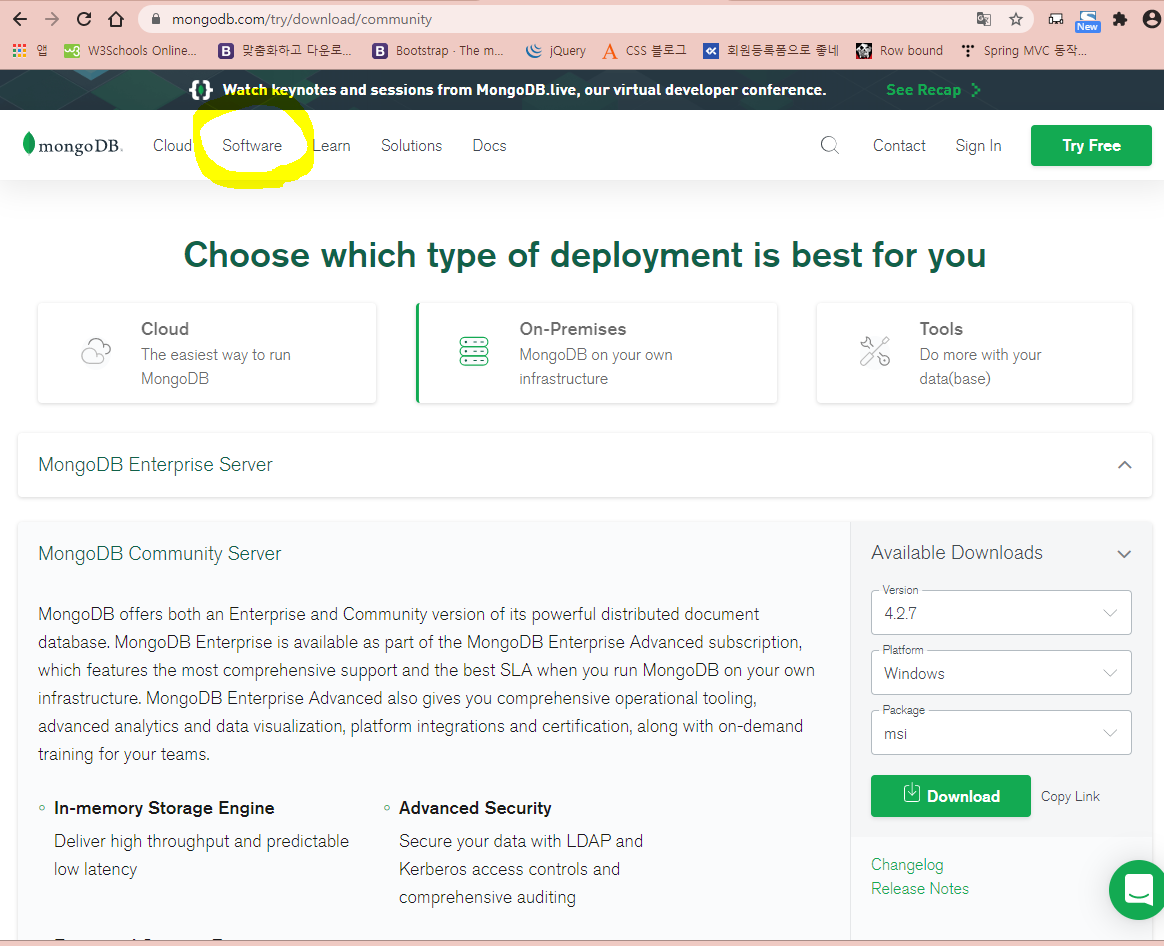Click MongoDB Enterprise Server heading
The image size is (1164, 946).
(x=155, y=465)
